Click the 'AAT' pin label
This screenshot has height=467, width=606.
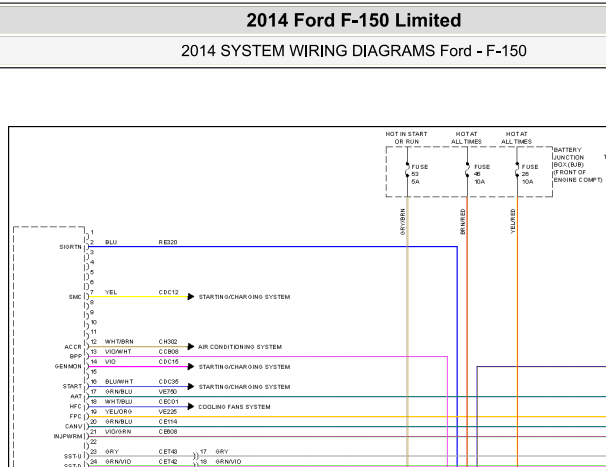click(x=76, y=396)
